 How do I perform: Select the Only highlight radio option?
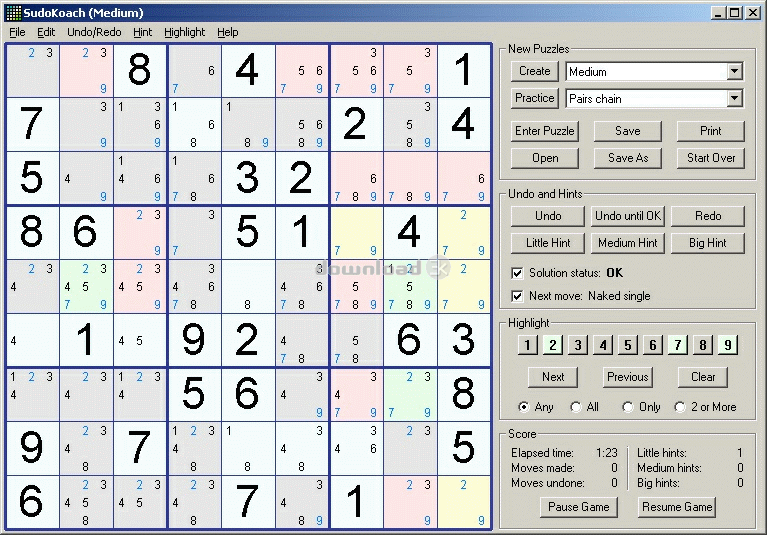pos(628,407)
